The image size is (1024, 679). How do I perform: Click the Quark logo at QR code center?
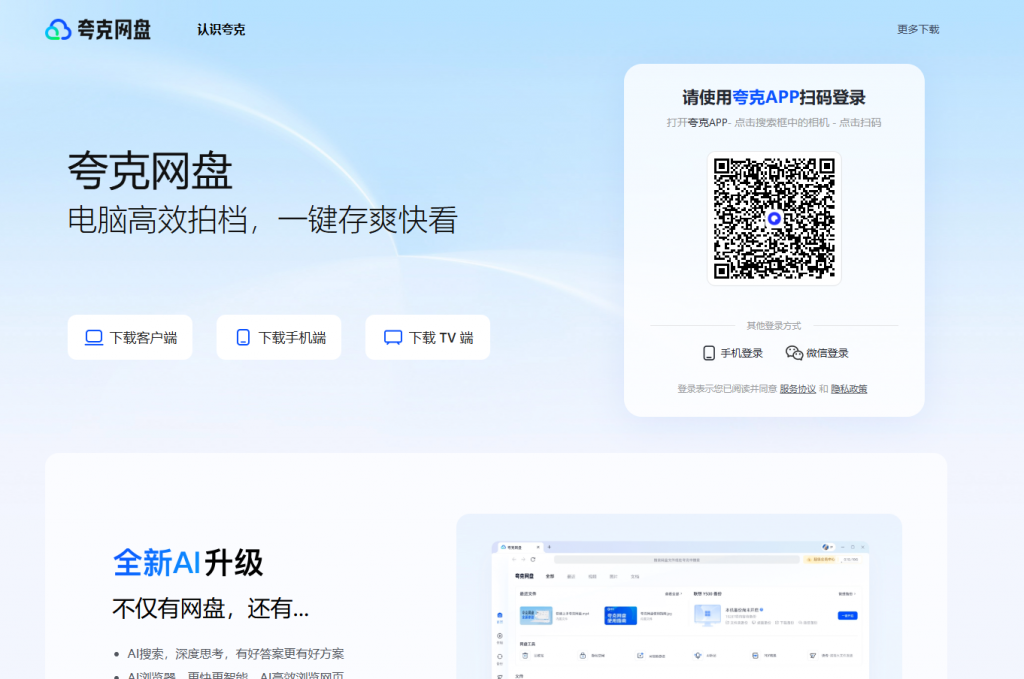tap(774, 216)
